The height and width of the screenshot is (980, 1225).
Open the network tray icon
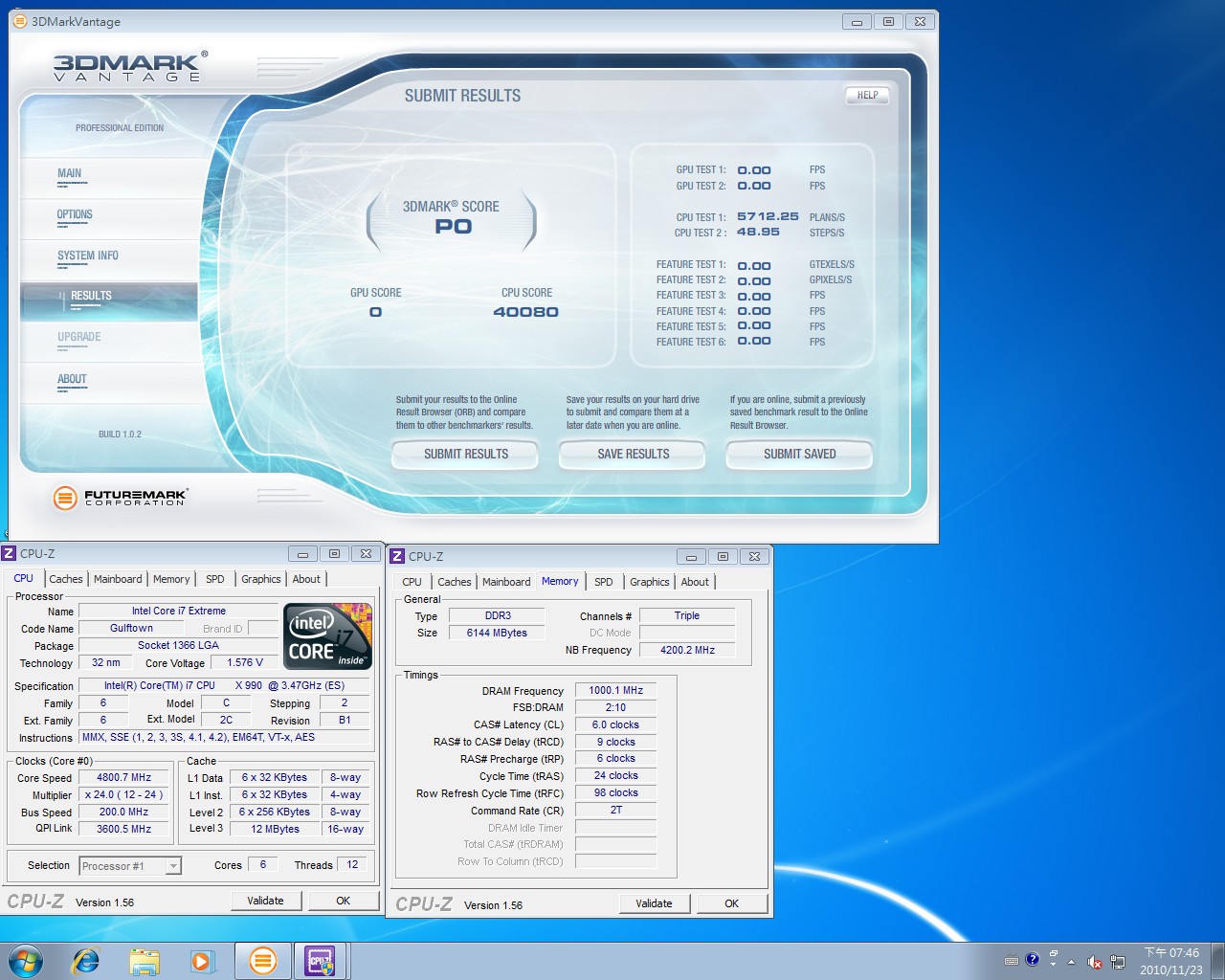coord(1117,961)
